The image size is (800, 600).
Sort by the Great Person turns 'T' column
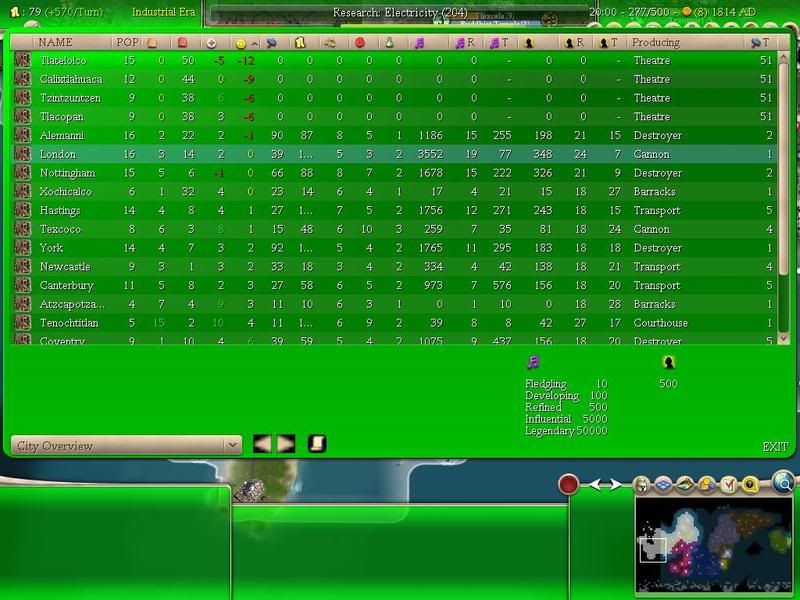pyautogui.click(x=608, y=43)
